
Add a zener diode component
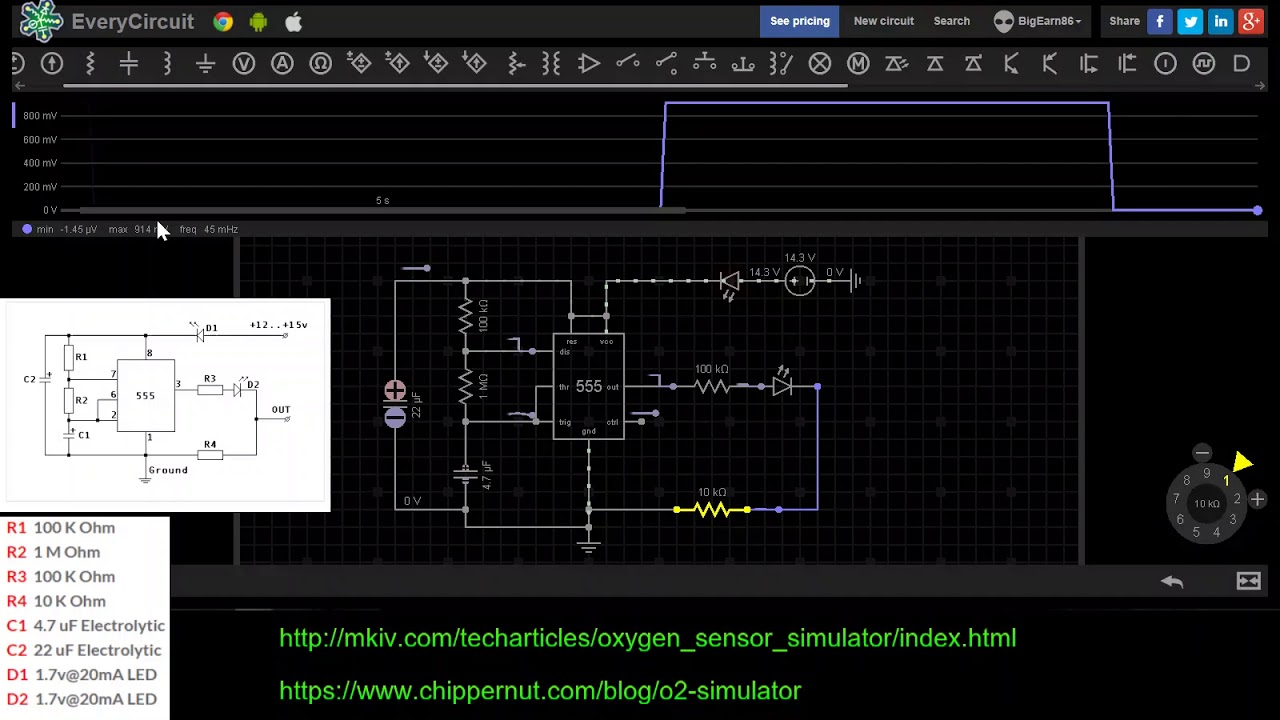point(973,64)
